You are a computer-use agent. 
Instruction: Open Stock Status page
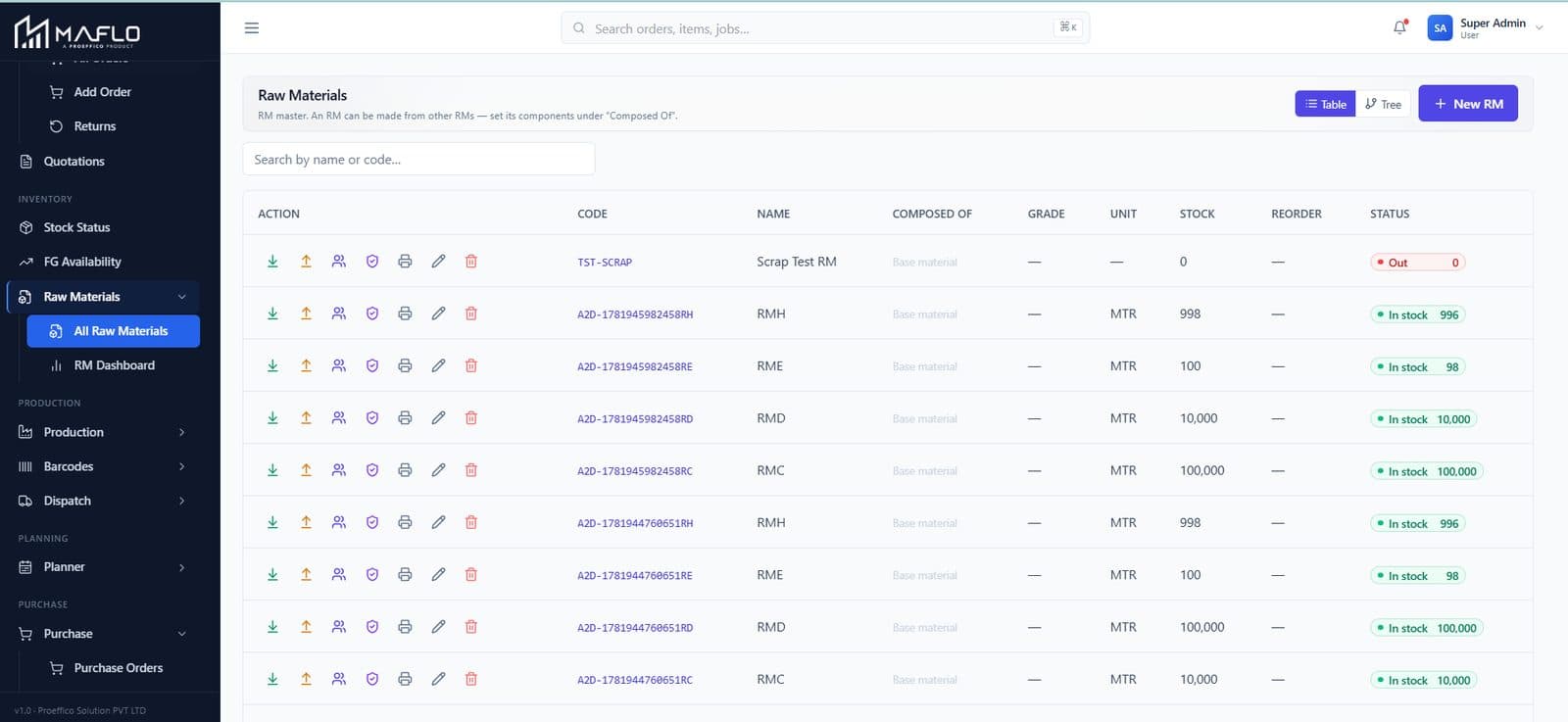[x=76, y=227]
